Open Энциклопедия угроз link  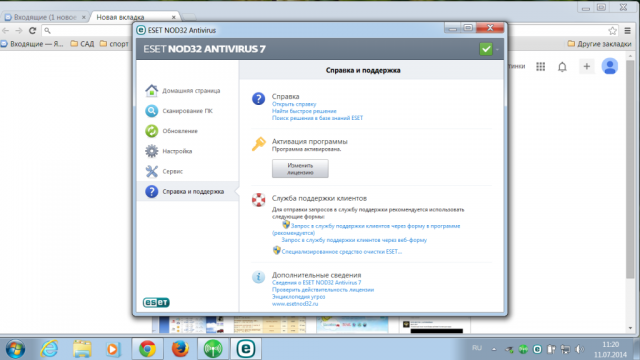pos(298,297)
